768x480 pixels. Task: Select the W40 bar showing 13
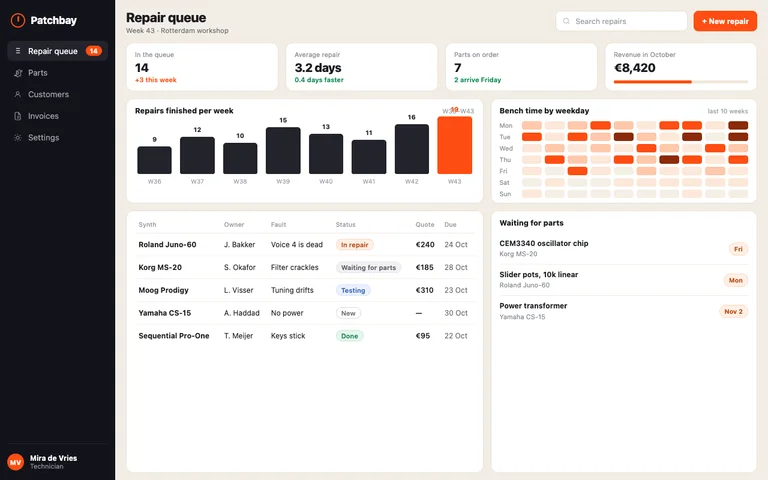point(326,154)
